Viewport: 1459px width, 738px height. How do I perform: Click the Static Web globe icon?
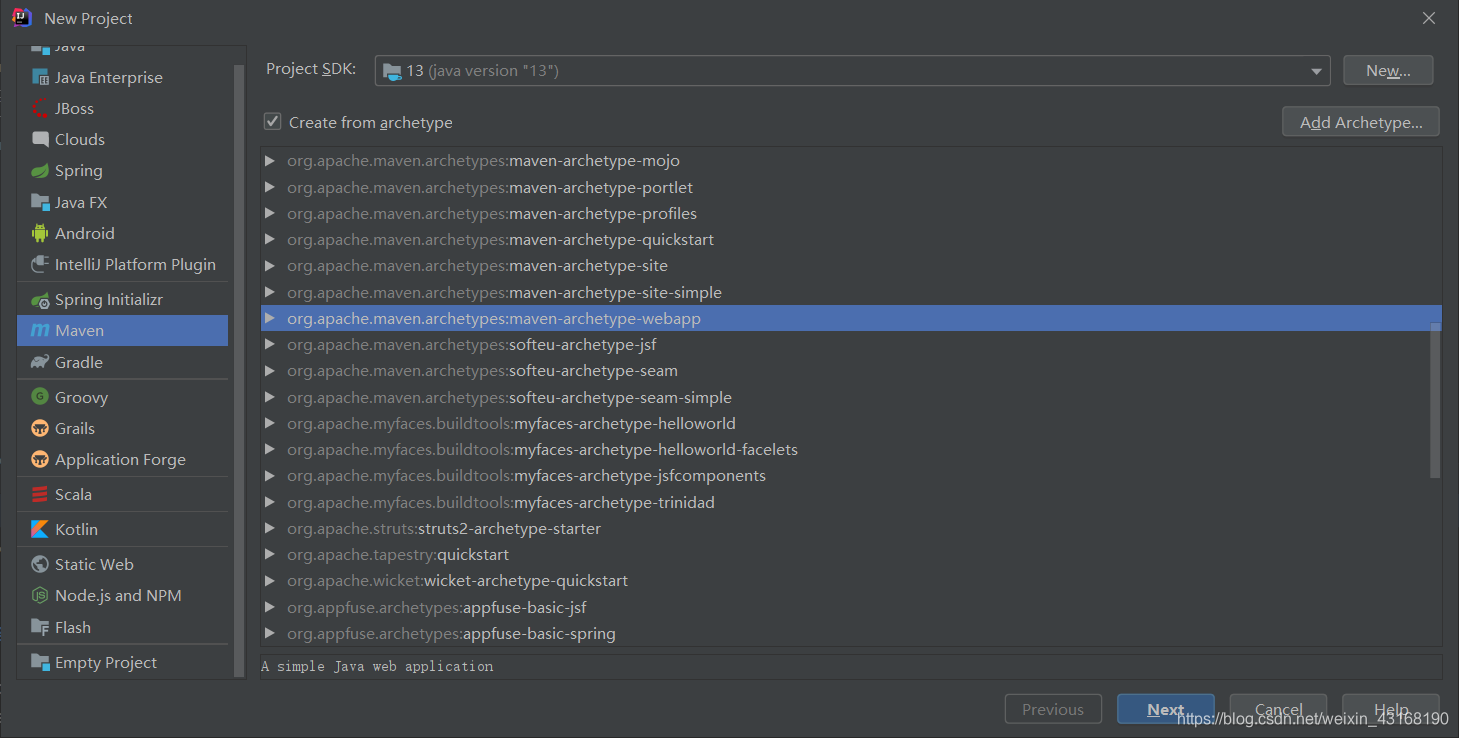tap(40, 564)
